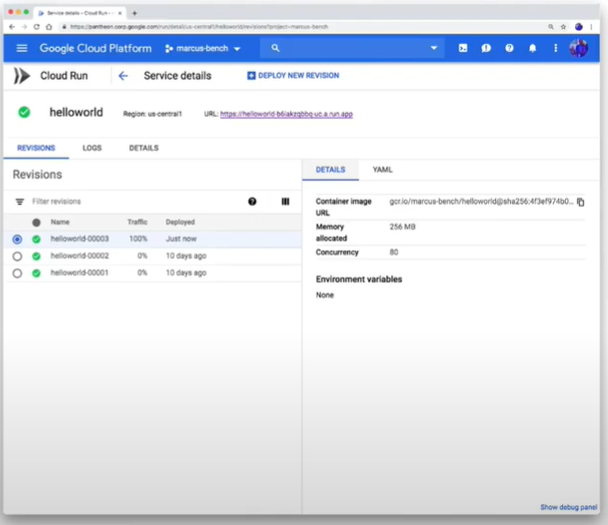Click Environment variables heading
Viewport: 608px width, 525px height.
pos(359,280)
